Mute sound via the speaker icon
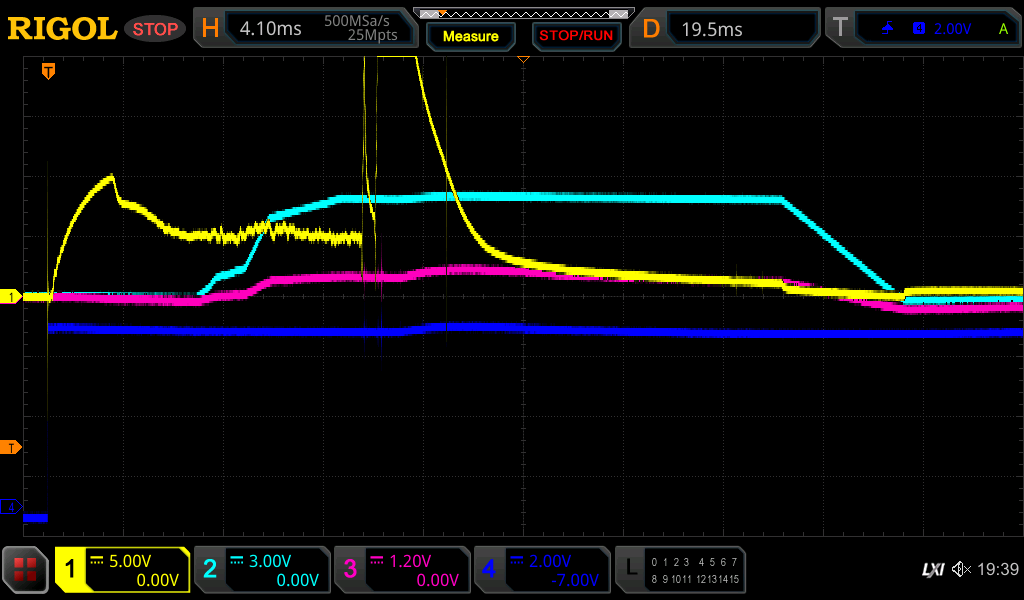The width and height of the screenshot is (1024, 600). 962,570
